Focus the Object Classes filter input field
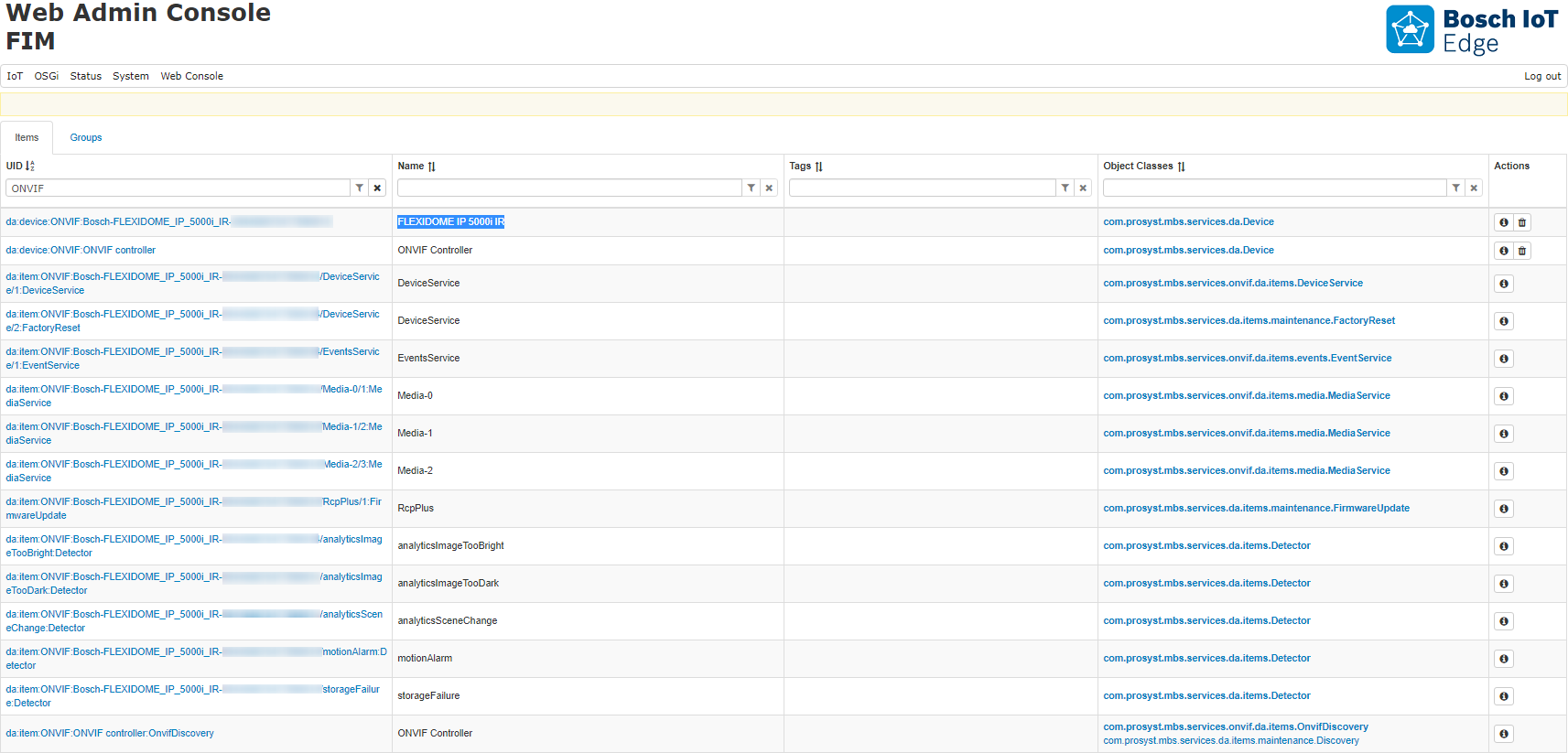The image size is (1568, 753). [x=1275, y=188]
